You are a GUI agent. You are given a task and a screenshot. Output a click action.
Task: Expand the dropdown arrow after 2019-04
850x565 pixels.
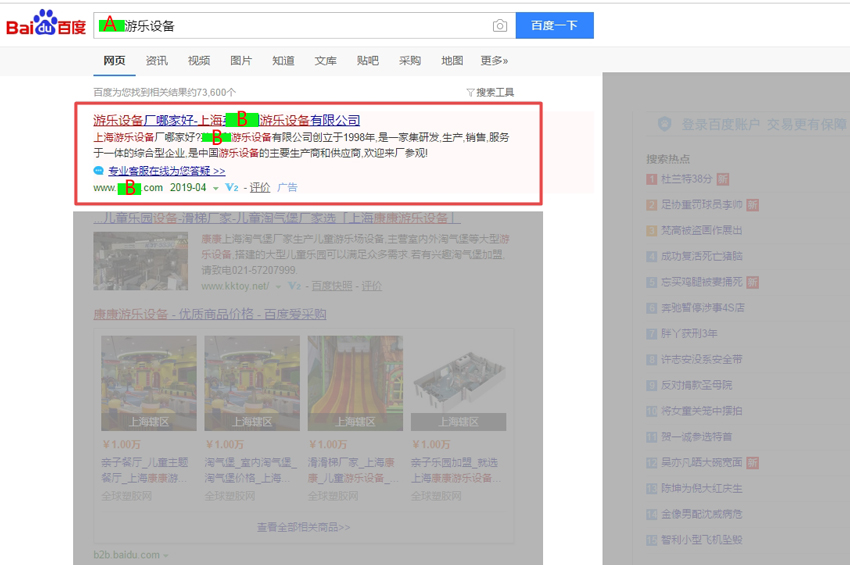pos(215,188)
